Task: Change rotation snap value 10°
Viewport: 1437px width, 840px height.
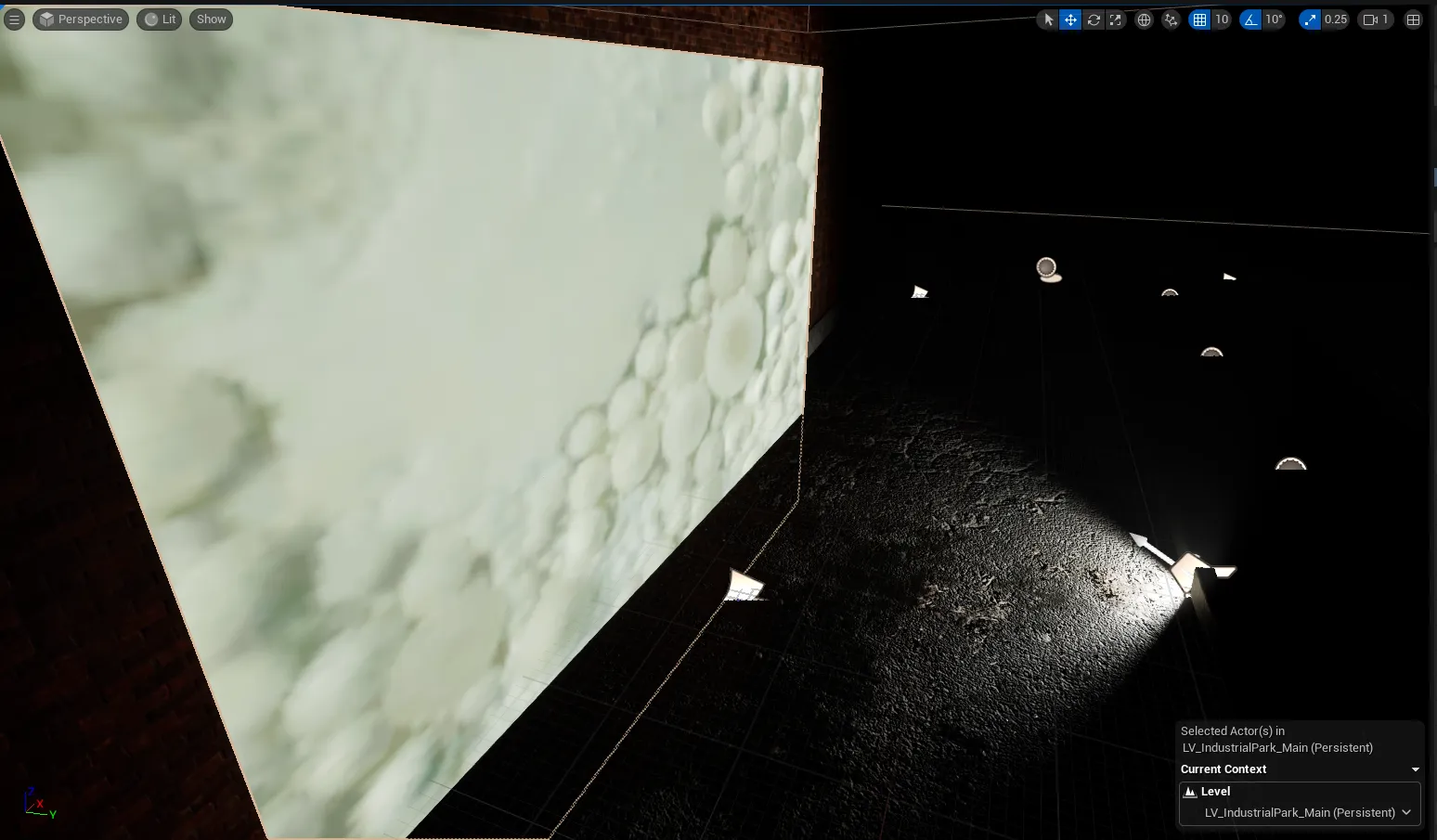Action: point(1274,19)
